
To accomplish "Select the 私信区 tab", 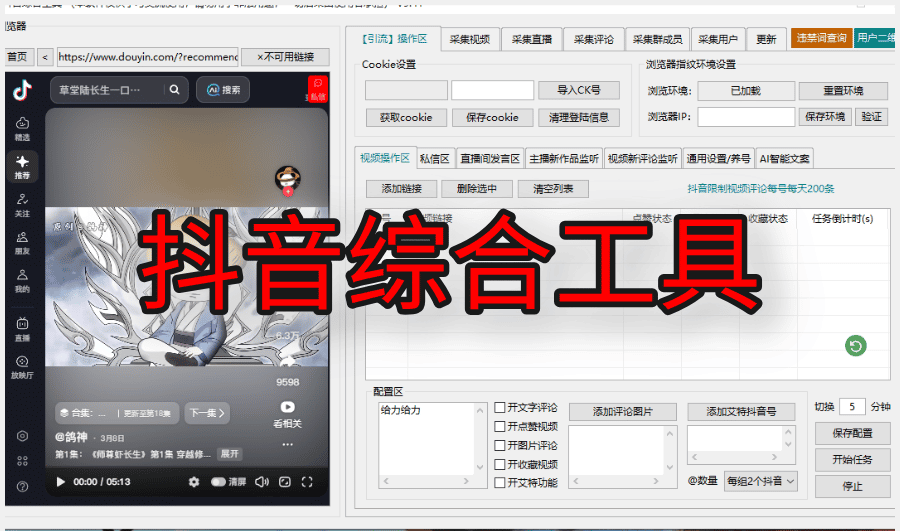I will click(x=435, y=158).
